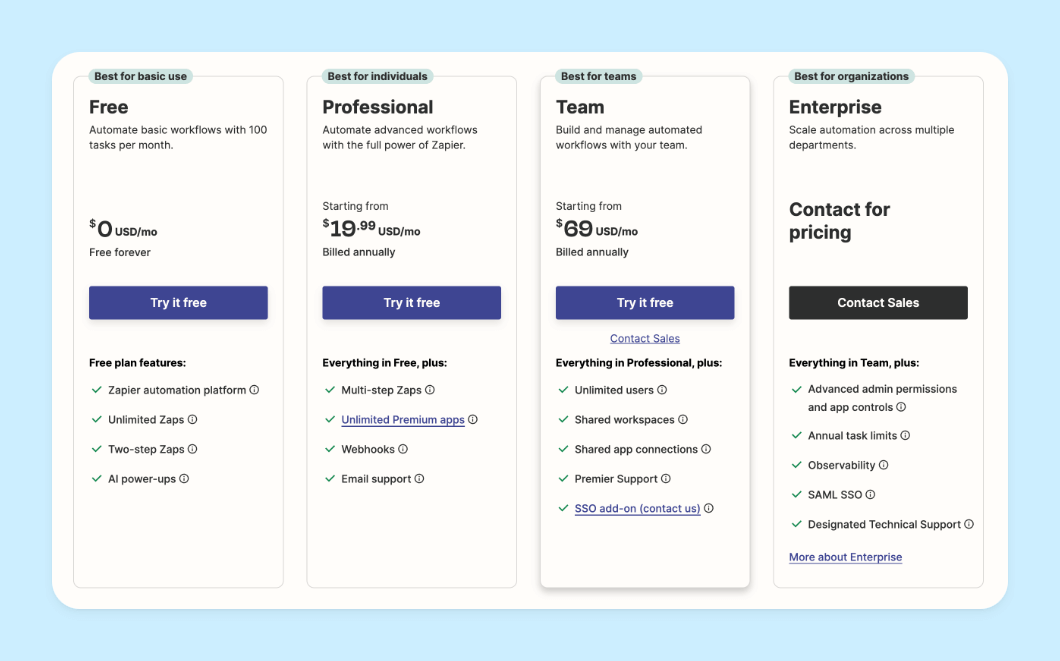Click the info icon next to Annual task limits

click(903, 435)
